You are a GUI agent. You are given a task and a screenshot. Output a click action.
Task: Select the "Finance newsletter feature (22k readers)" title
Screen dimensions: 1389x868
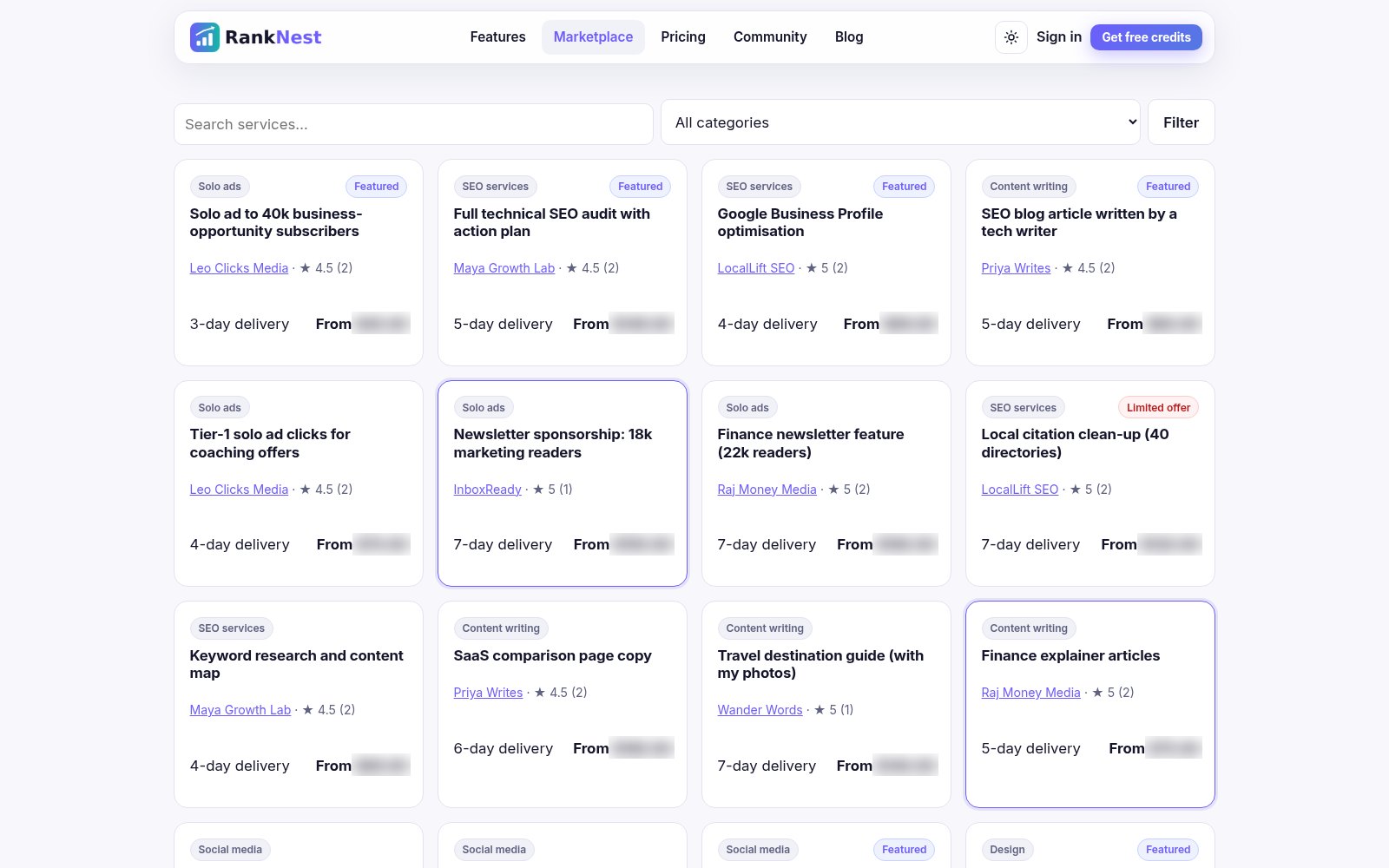point(811,444)
